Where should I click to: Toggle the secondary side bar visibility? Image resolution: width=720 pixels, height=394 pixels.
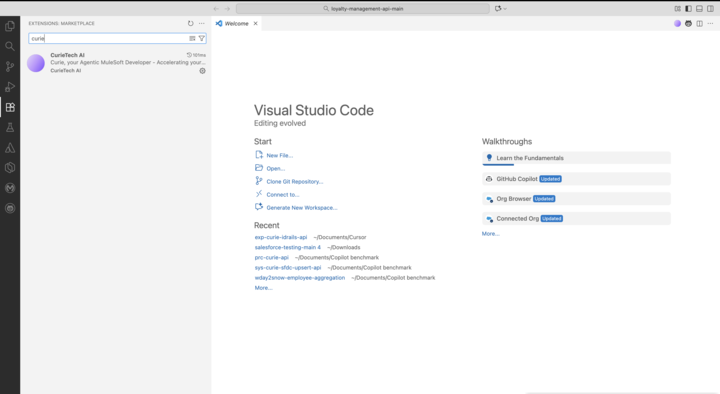tap(710, 9)
